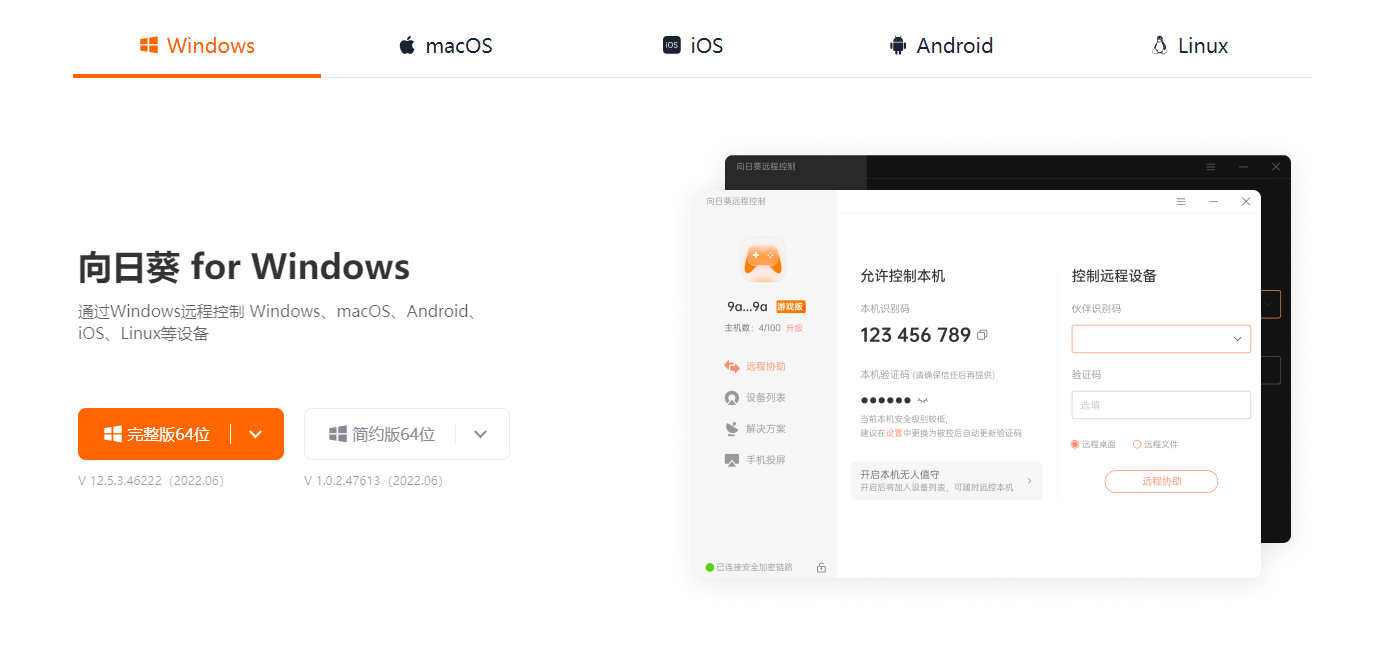This screenshot has width=1384, height=663.
Task: Click the Windows logo on 简约版 button
Action: pos(338,434)
